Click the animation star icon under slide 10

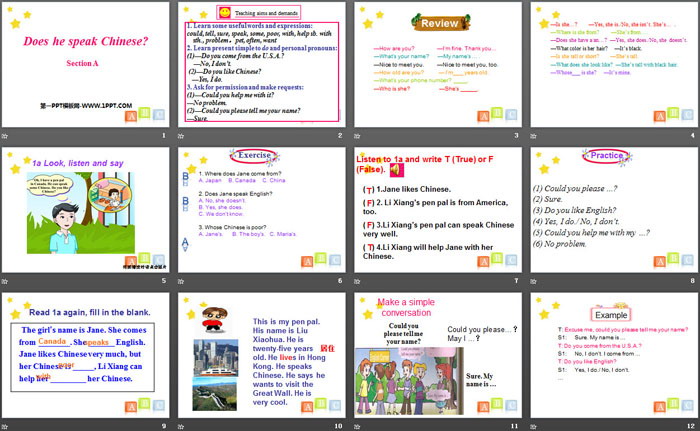(x=181, y=427)
